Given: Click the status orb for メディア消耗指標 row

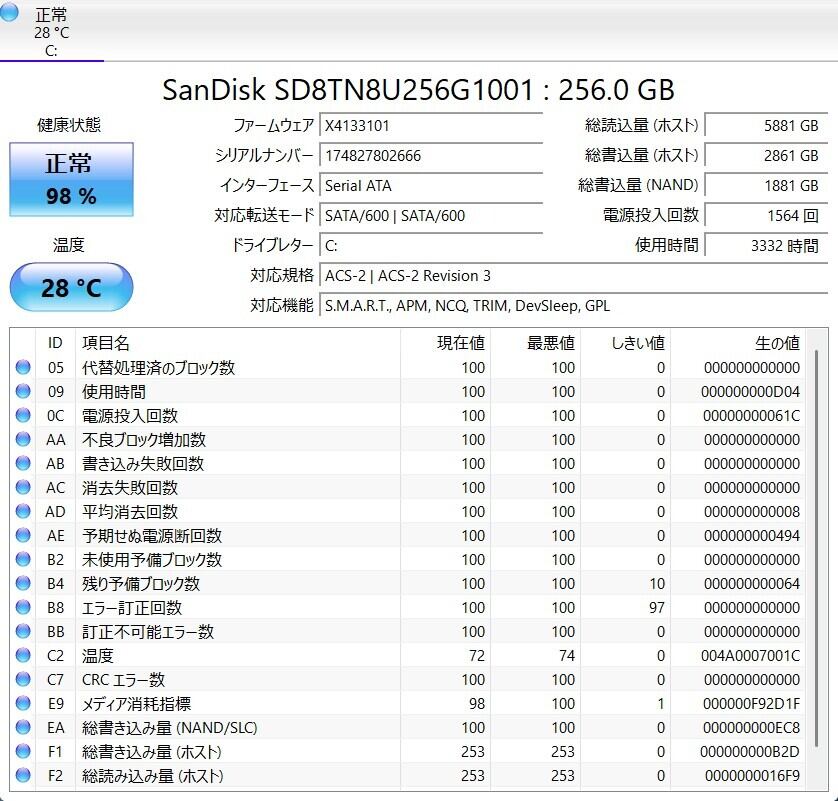Looking at the screenshot, I should pyautogui.click(x=23, y=704).
